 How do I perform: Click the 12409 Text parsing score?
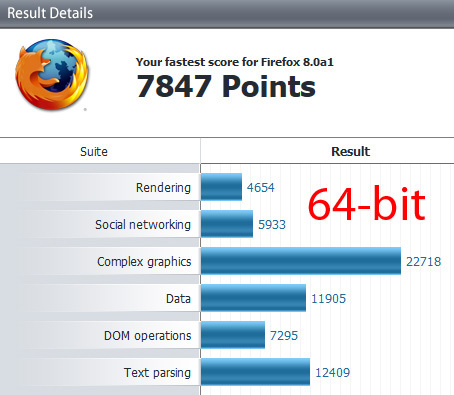pyautogui.click(x=332, y=373)
